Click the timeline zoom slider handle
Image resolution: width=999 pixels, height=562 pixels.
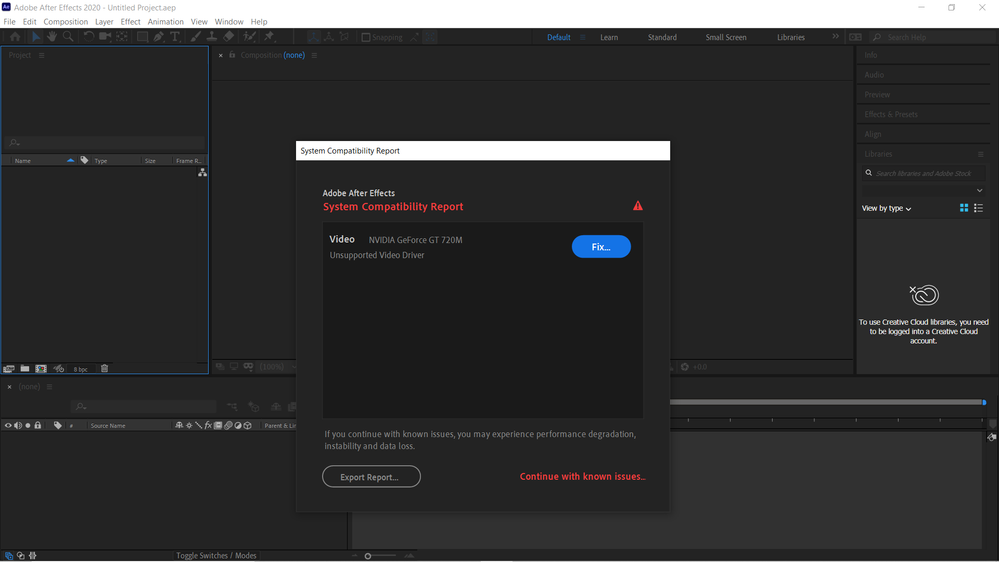click(368, 556)
